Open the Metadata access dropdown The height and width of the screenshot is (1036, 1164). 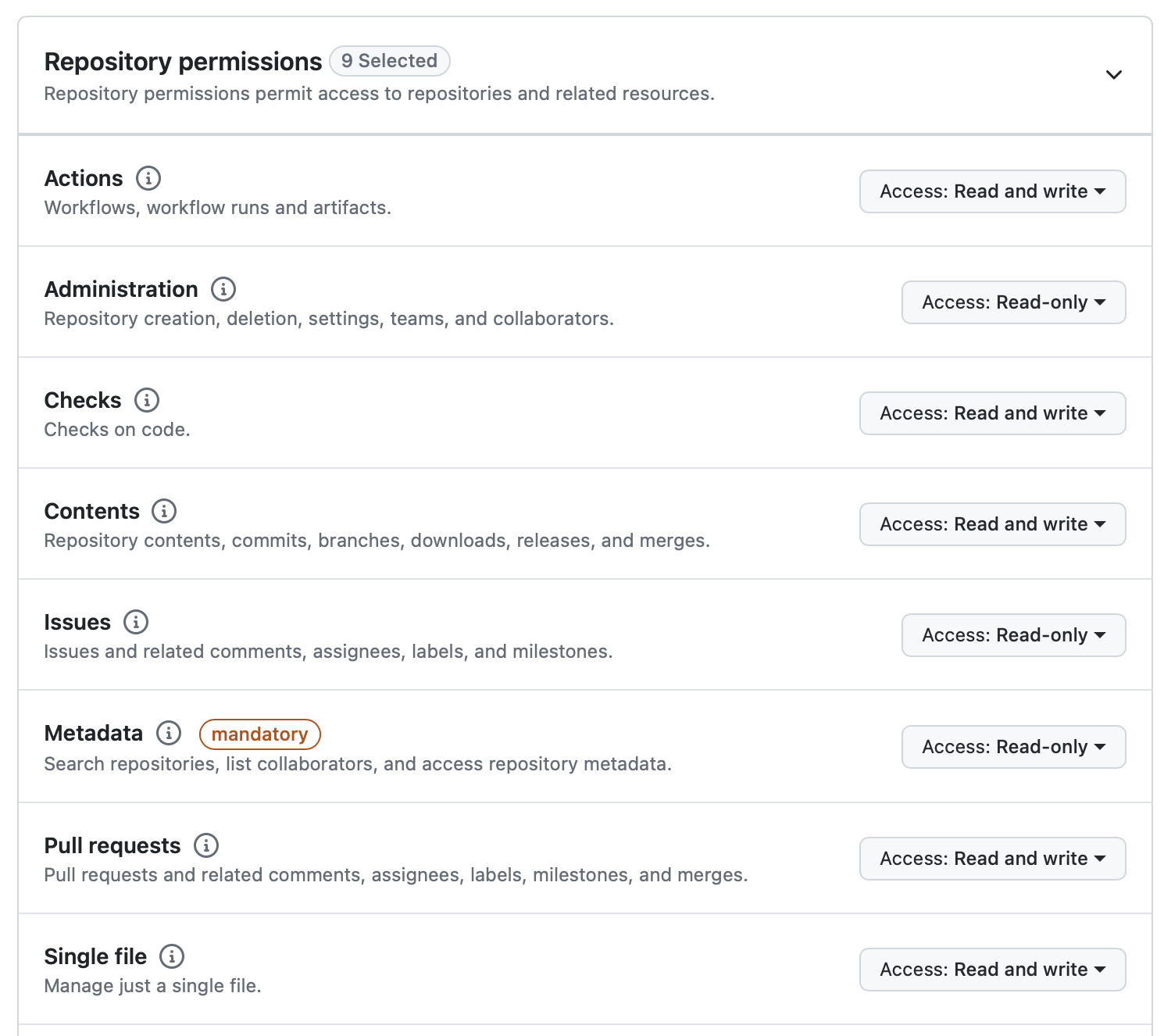pyautogui.click(x=1013, y=747)
